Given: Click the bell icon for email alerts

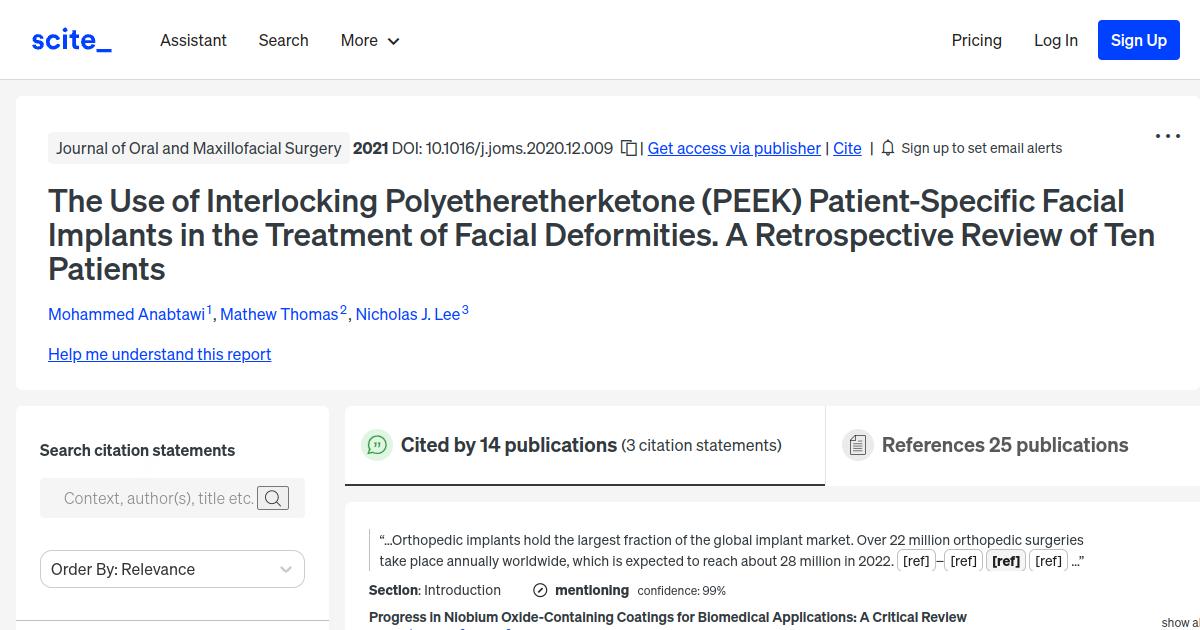Looking at the screenshot, I should coord(888,147).
